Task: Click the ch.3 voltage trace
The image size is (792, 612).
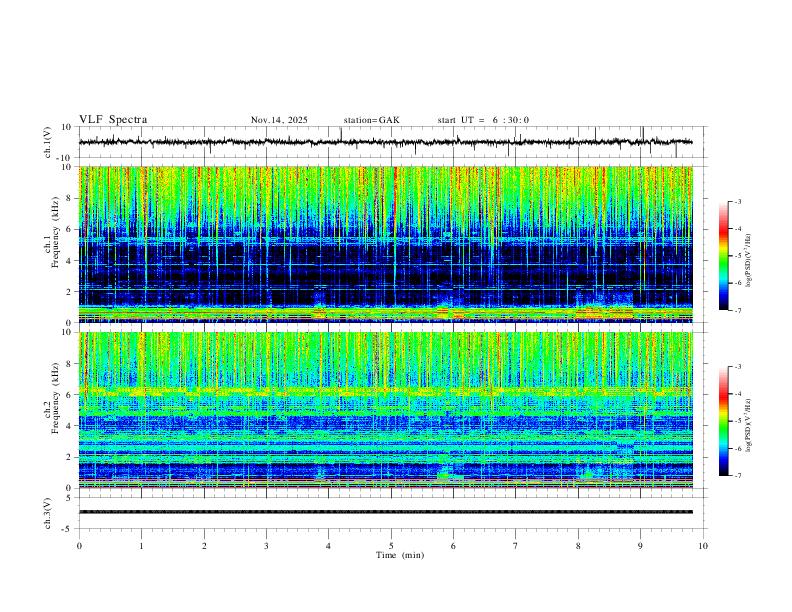Action: 385,512
